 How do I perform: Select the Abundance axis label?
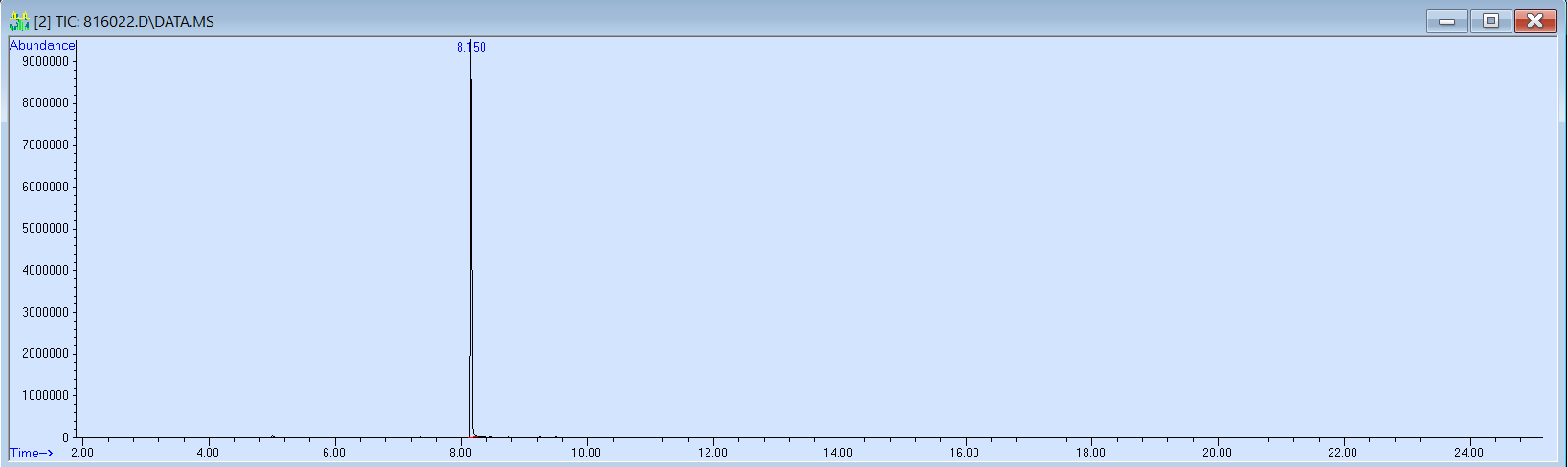[42, 45]
